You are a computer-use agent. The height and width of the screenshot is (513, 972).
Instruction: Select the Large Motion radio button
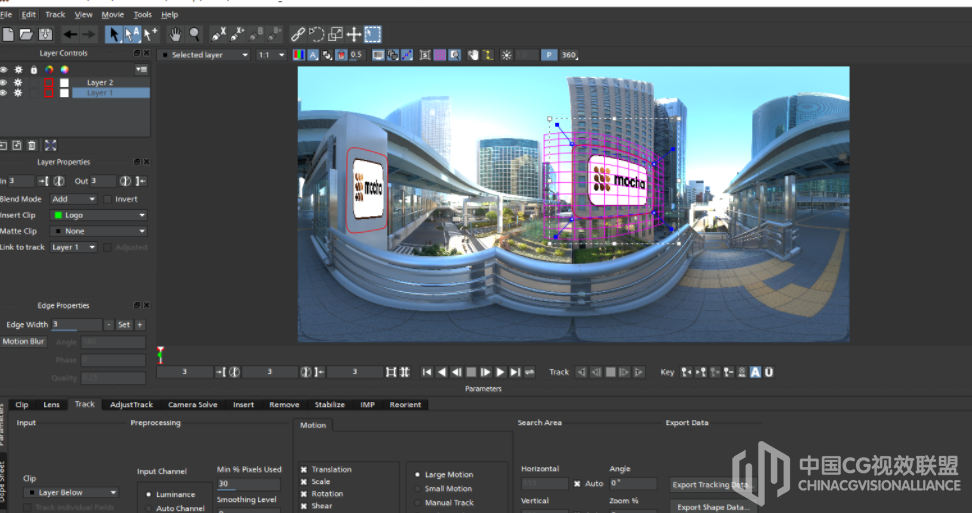(x=417, y=475)
